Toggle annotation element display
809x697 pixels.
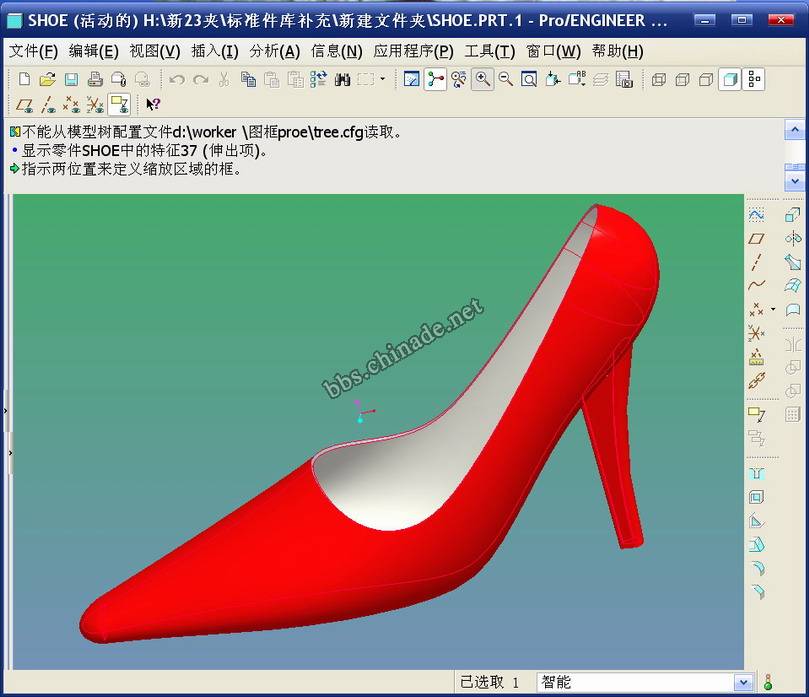(x=119, y=105)
